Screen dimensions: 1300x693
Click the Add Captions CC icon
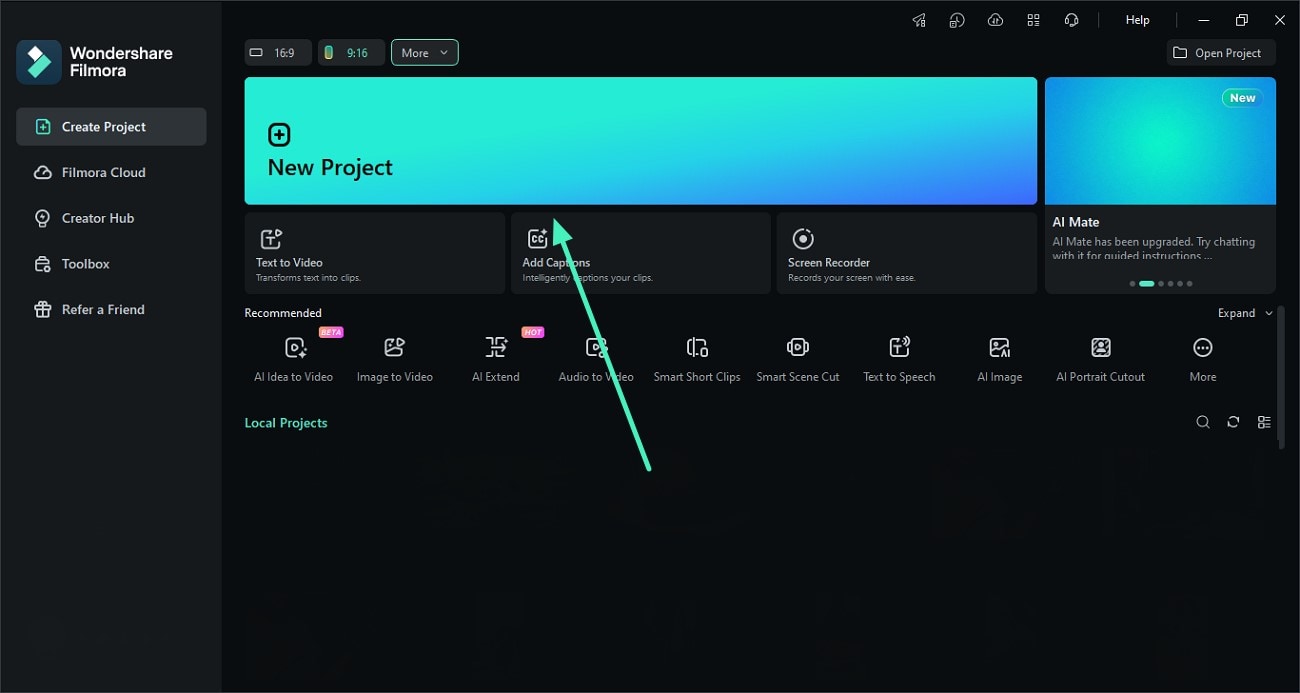[537, 239]
